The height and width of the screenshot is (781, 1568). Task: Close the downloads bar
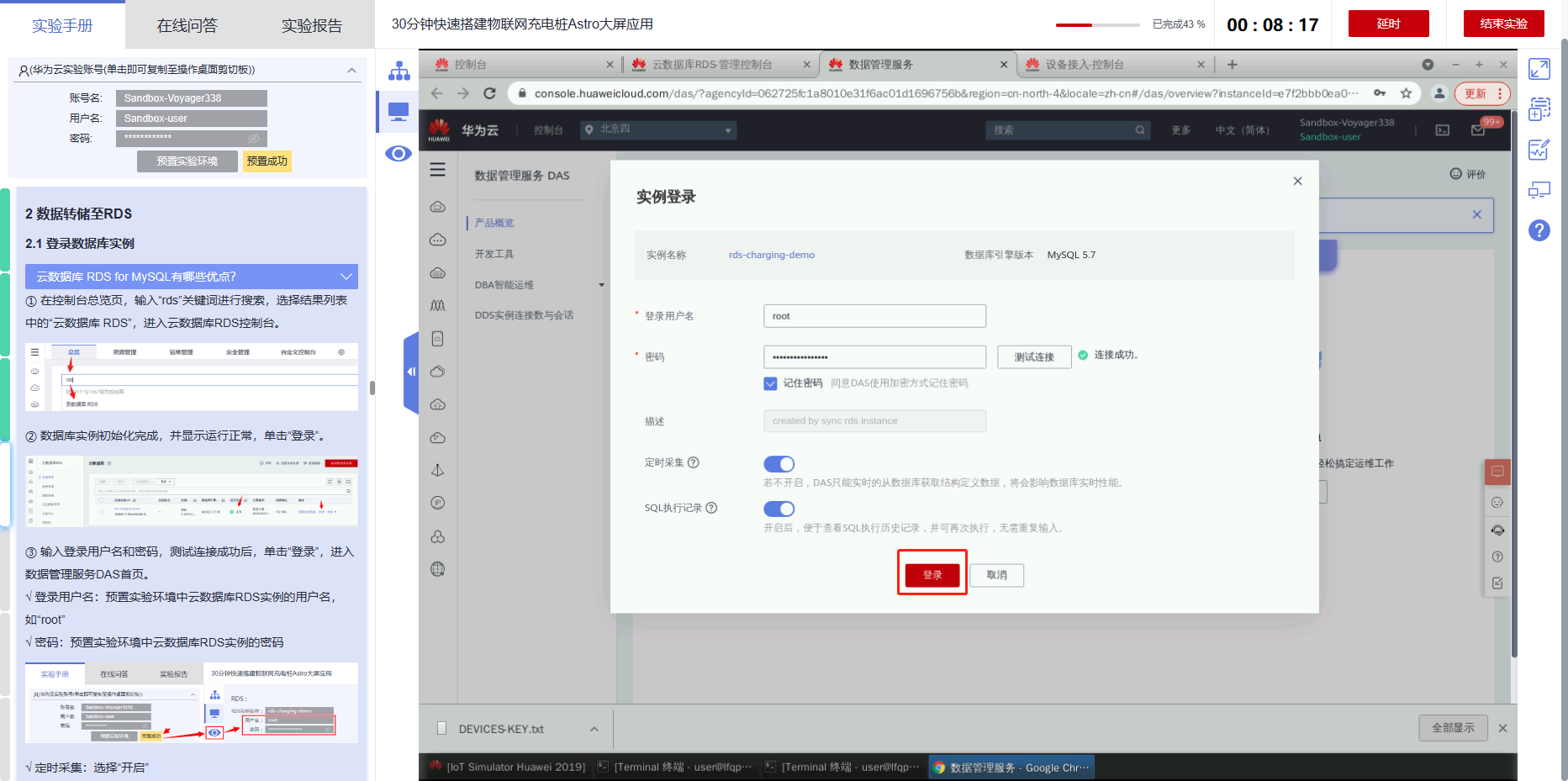pyautogui.click(x=1502, y=728)
